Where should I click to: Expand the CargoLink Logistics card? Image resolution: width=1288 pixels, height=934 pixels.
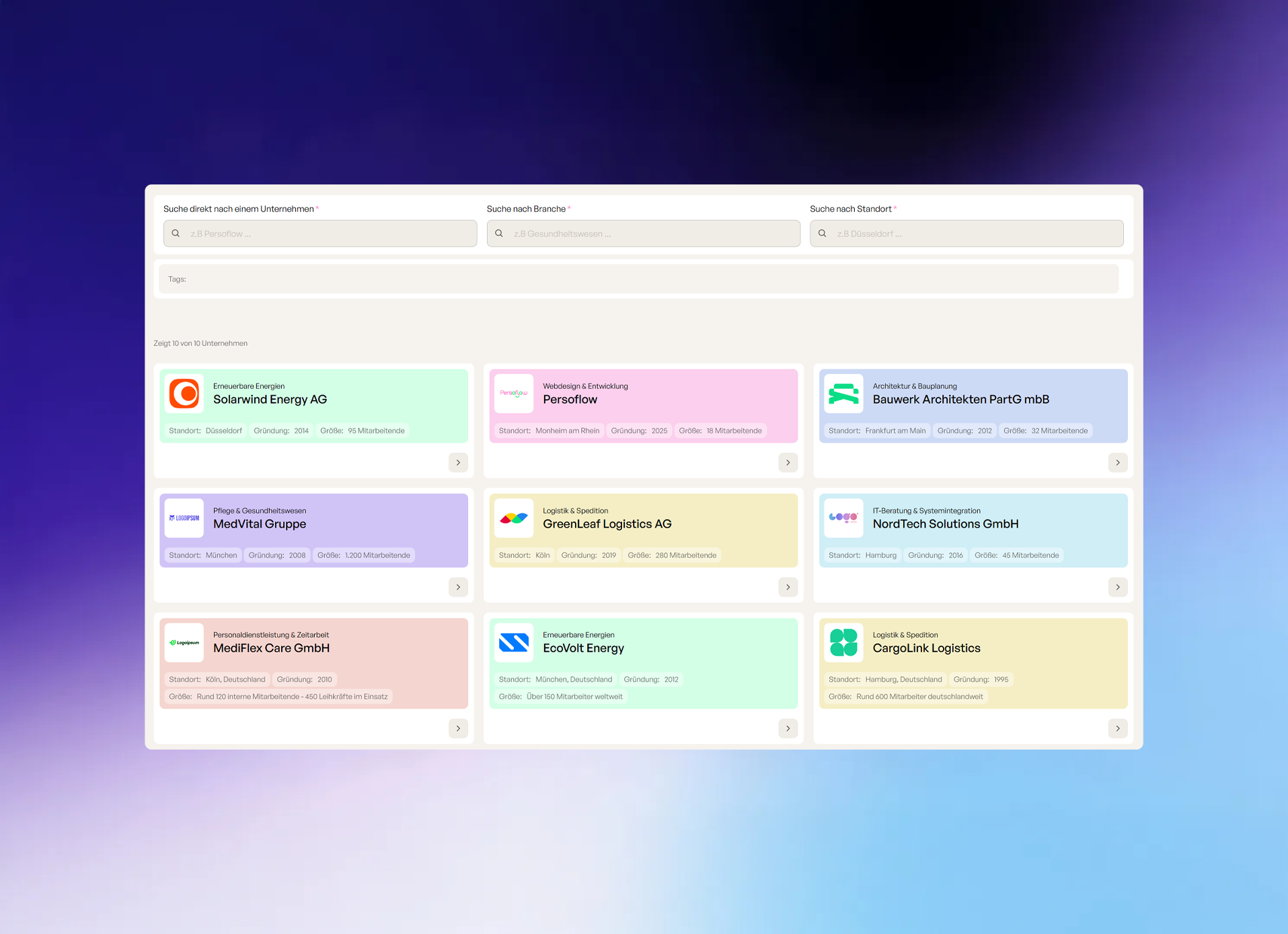click(x=1118, y=728)
